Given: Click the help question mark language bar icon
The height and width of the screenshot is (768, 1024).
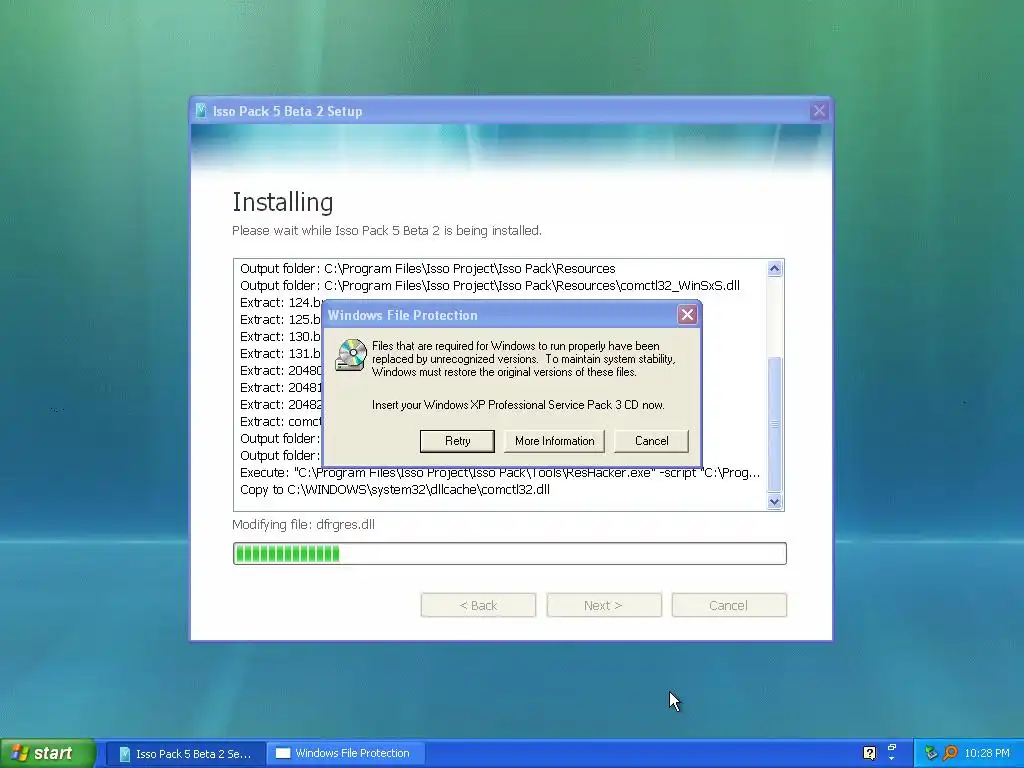Looking at the screenshot, I should coord(869,753).
